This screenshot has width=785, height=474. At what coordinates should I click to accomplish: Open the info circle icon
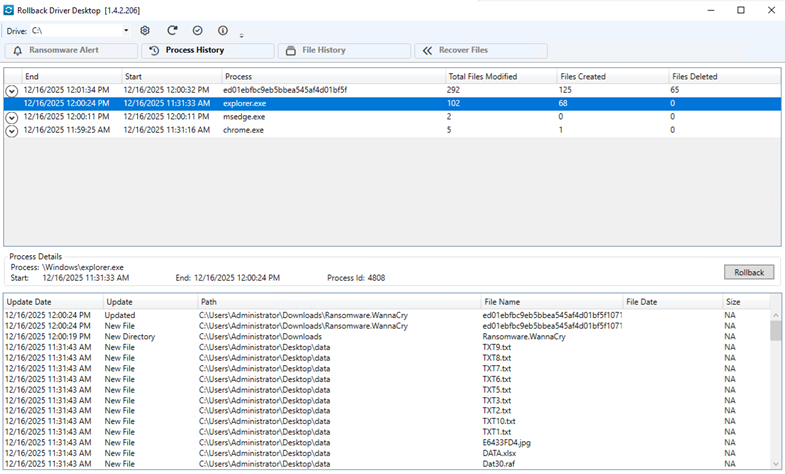(x=222, y=31)
